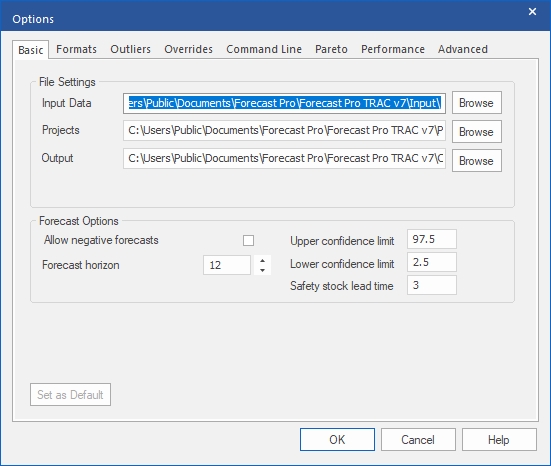Click the Lower confidence limit field

pyautogui.click(x=432, y=262)
